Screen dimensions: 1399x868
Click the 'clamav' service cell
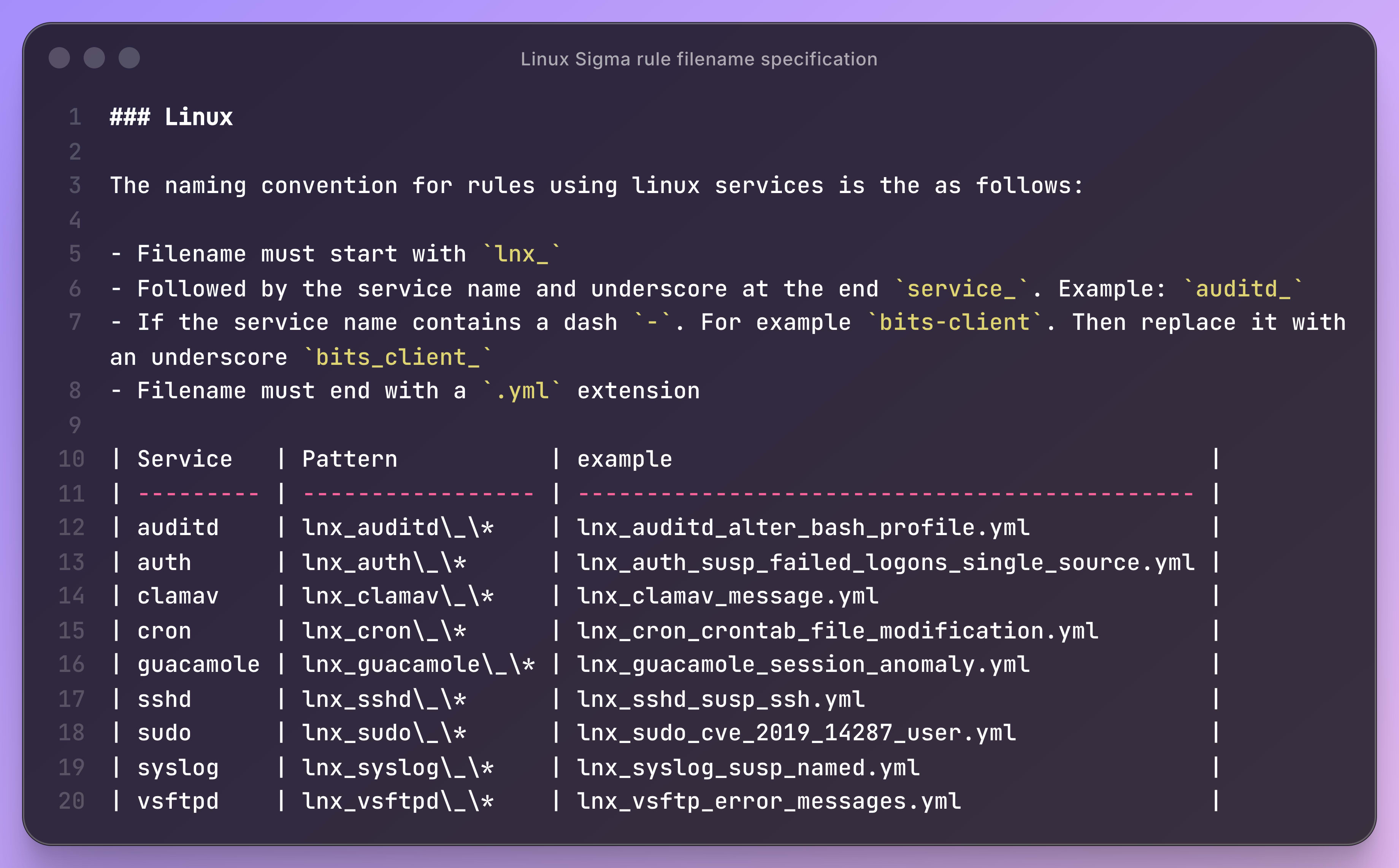coord(178,596)
